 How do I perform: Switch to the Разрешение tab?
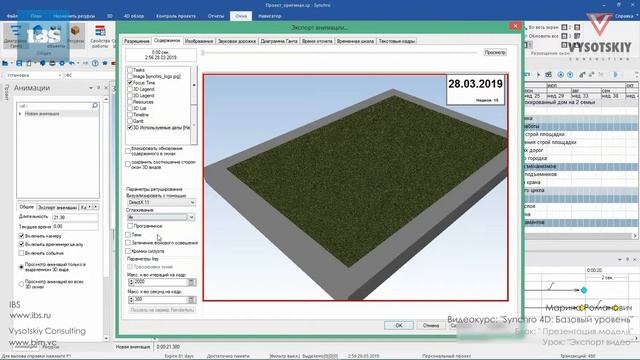click(137, 41)
